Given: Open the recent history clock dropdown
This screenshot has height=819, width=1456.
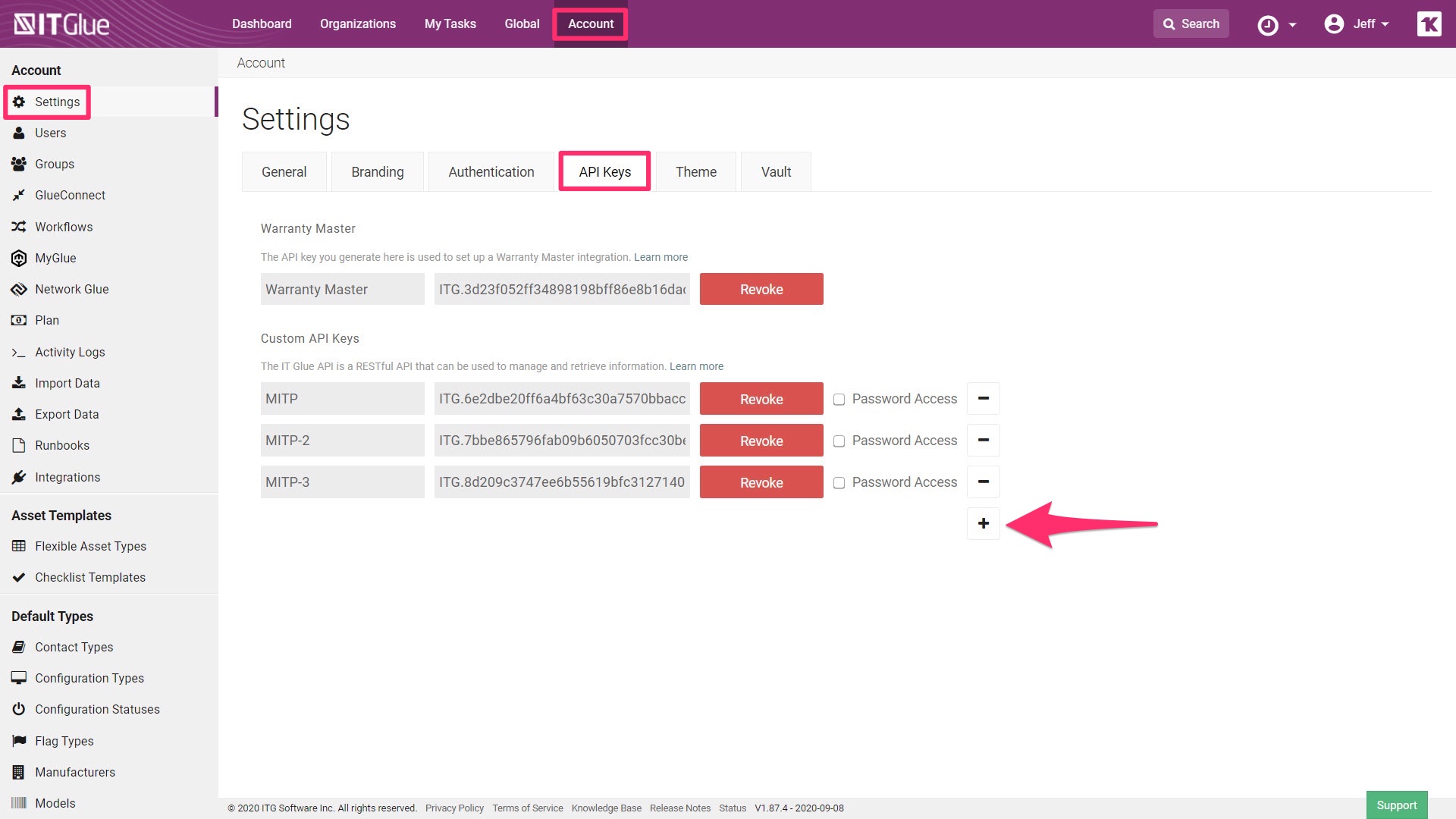Looking at the screenshot, I should 1276,25.
